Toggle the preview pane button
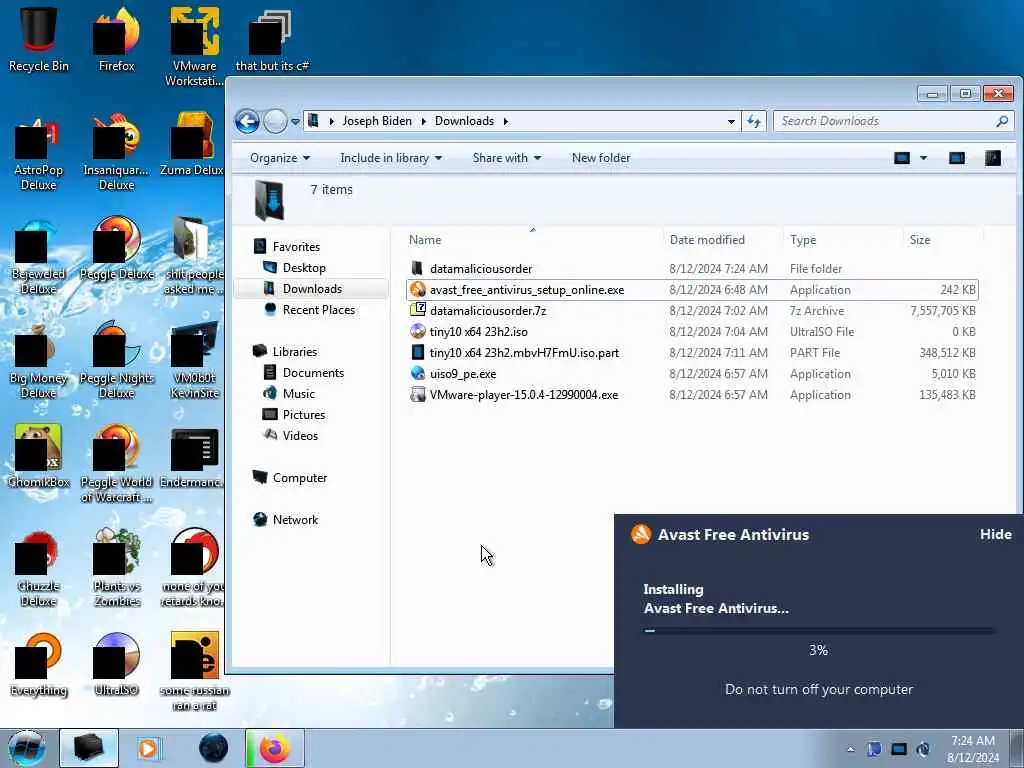Screen dimensions: 1024x768 pyautogui.click(x=957, y=158)
